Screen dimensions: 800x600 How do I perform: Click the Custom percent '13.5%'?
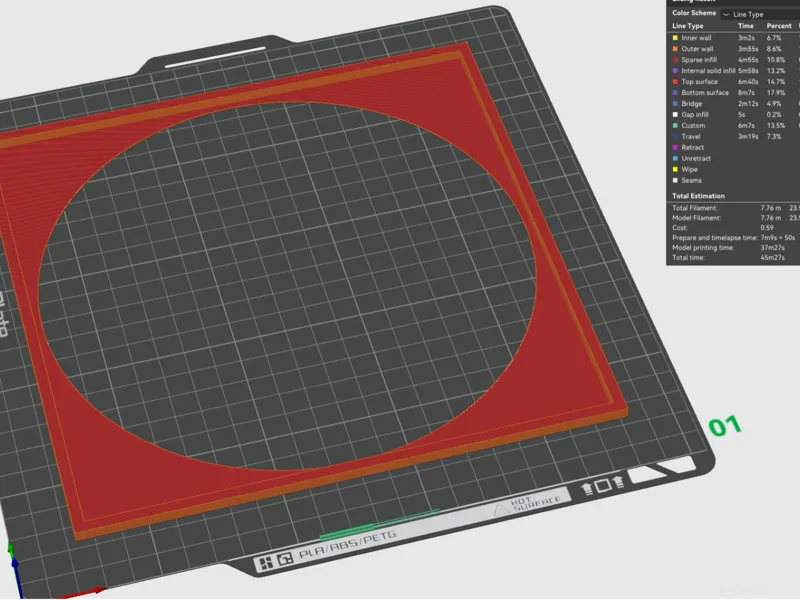[776, 126]
